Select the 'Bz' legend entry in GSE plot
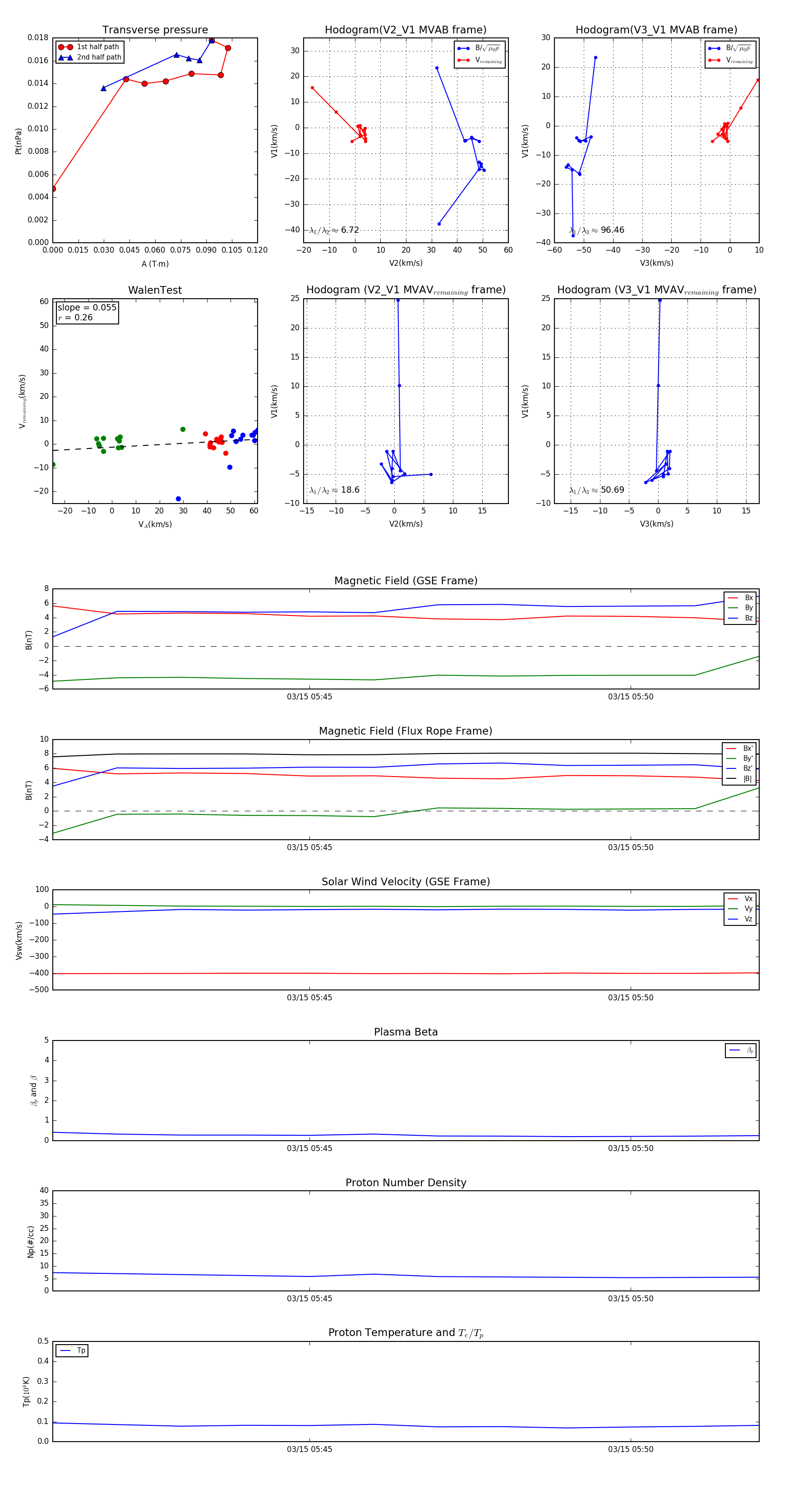 (740, 618)
